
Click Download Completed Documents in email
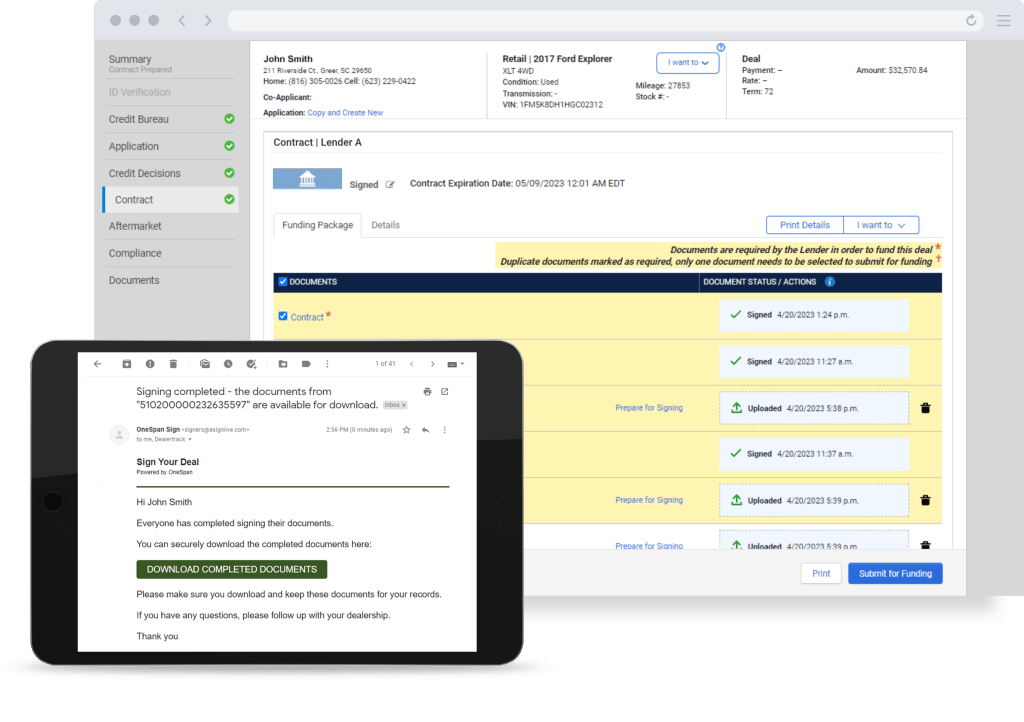pos(232,569)
